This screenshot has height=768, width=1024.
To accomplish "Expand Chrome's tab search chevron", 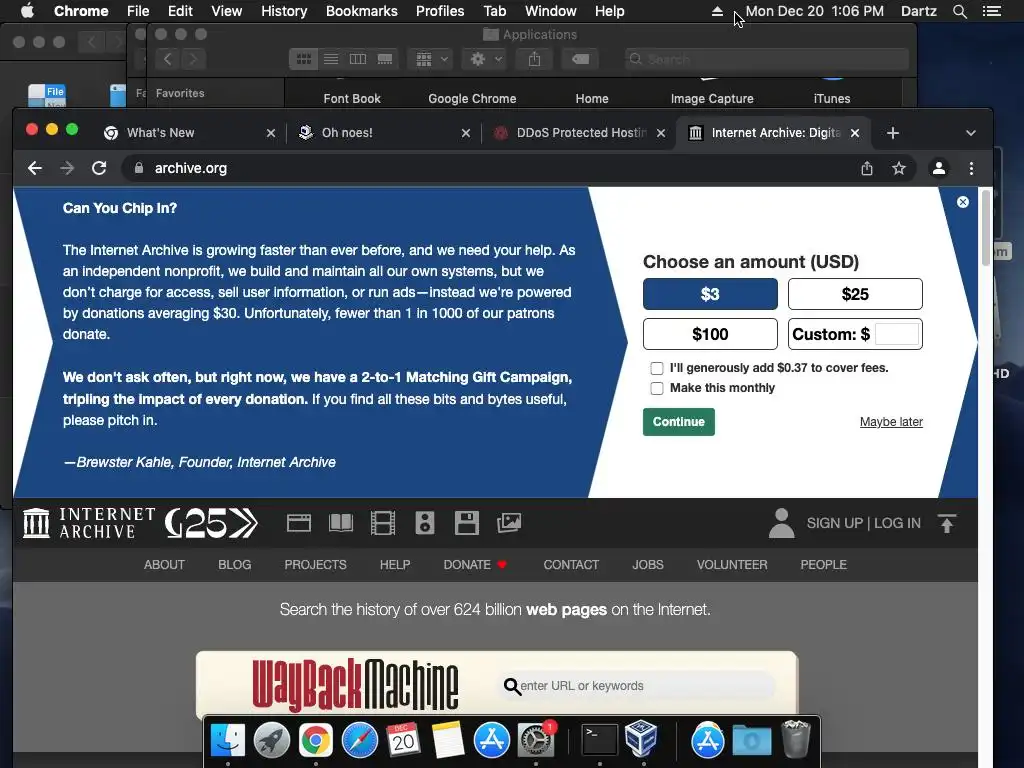I will pyautogui.click(x=971, y=133).
